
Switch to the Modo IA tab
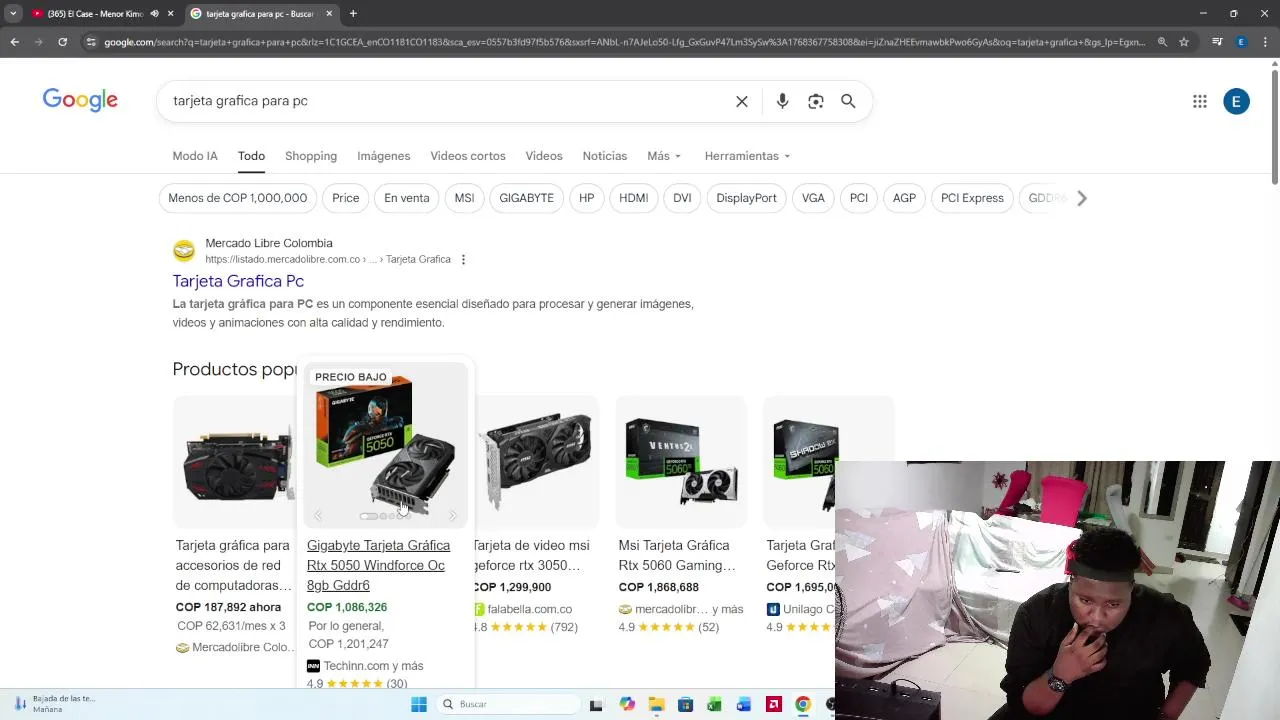tap(195, 156)
